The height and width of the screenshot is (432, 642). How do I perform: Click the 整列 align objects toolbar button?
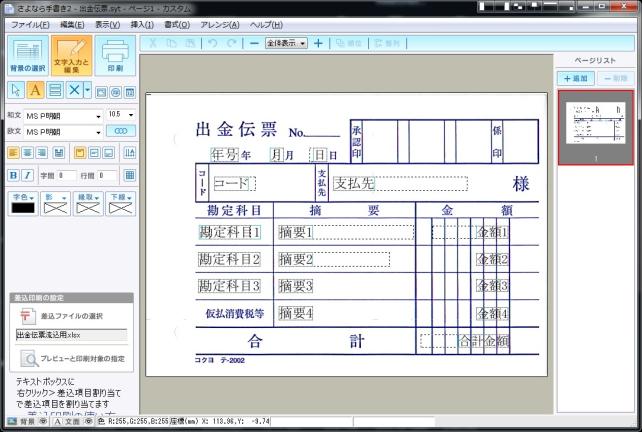387,43
